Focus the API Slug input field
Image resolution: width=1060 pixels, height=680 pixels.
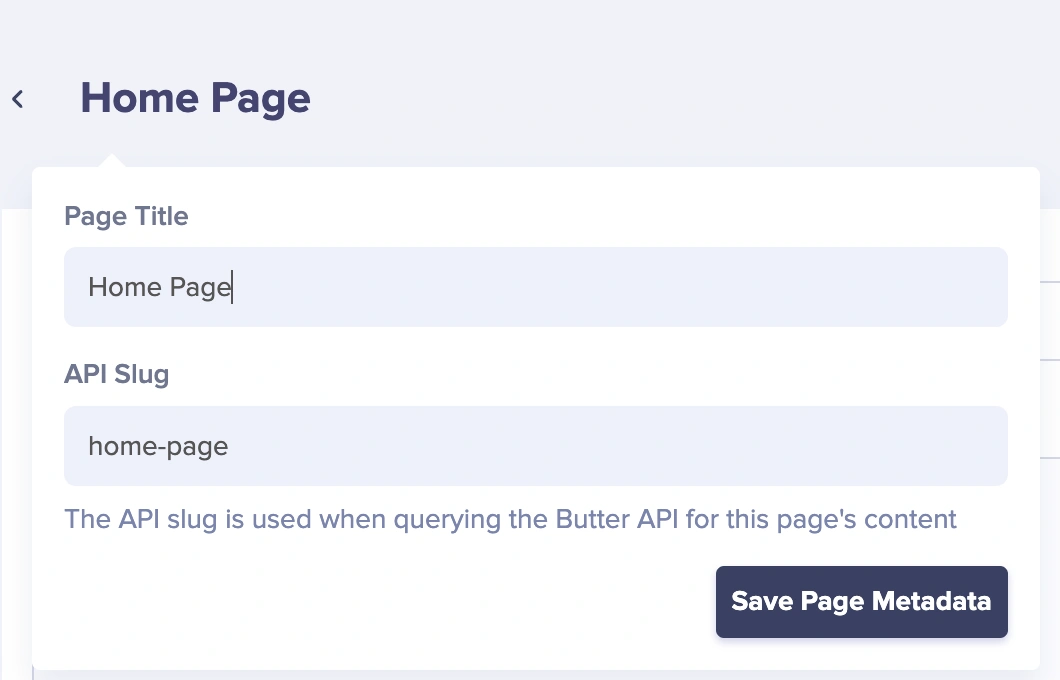coord(535,446)
